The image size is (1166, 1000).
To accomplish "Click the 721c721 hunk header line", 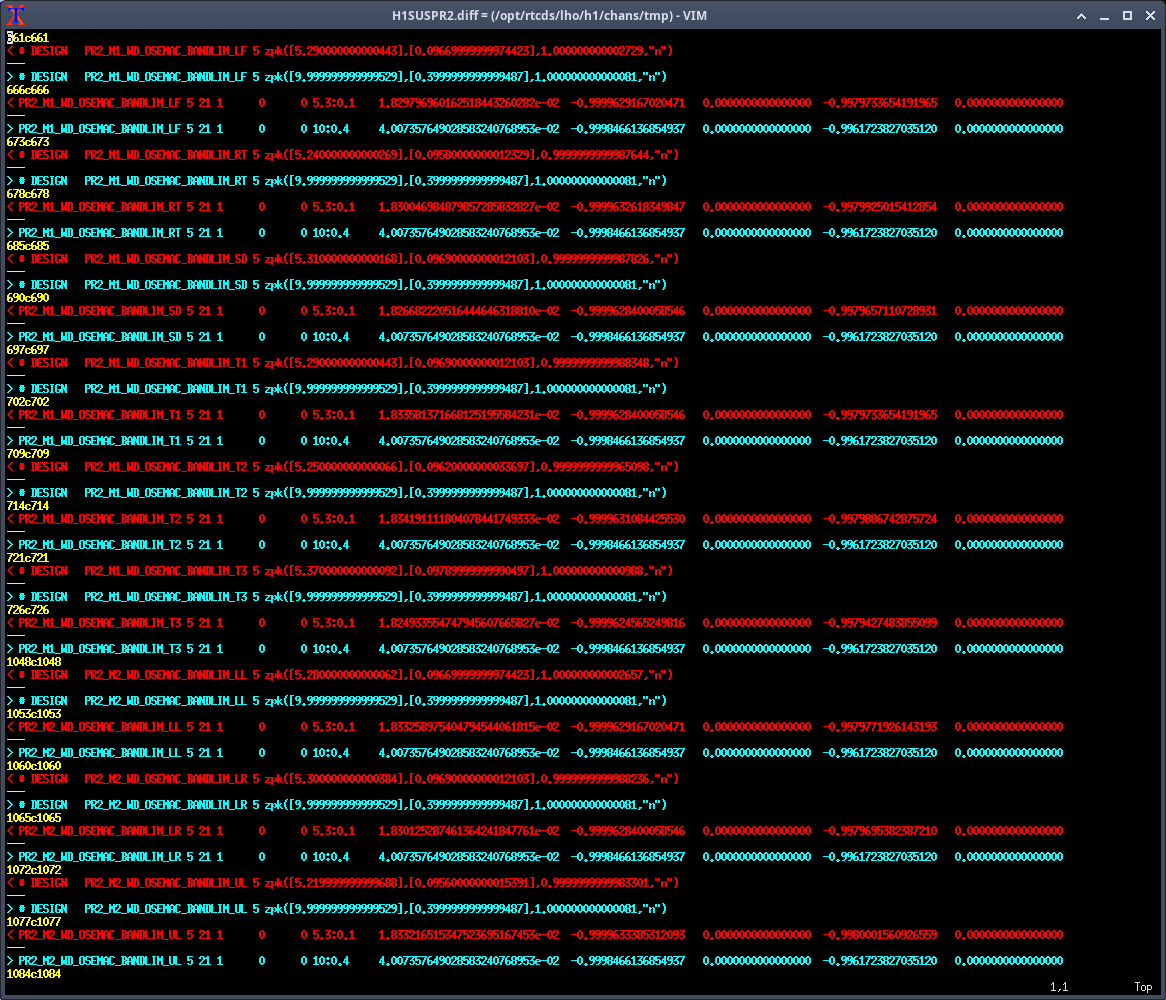I will [27, 558].
